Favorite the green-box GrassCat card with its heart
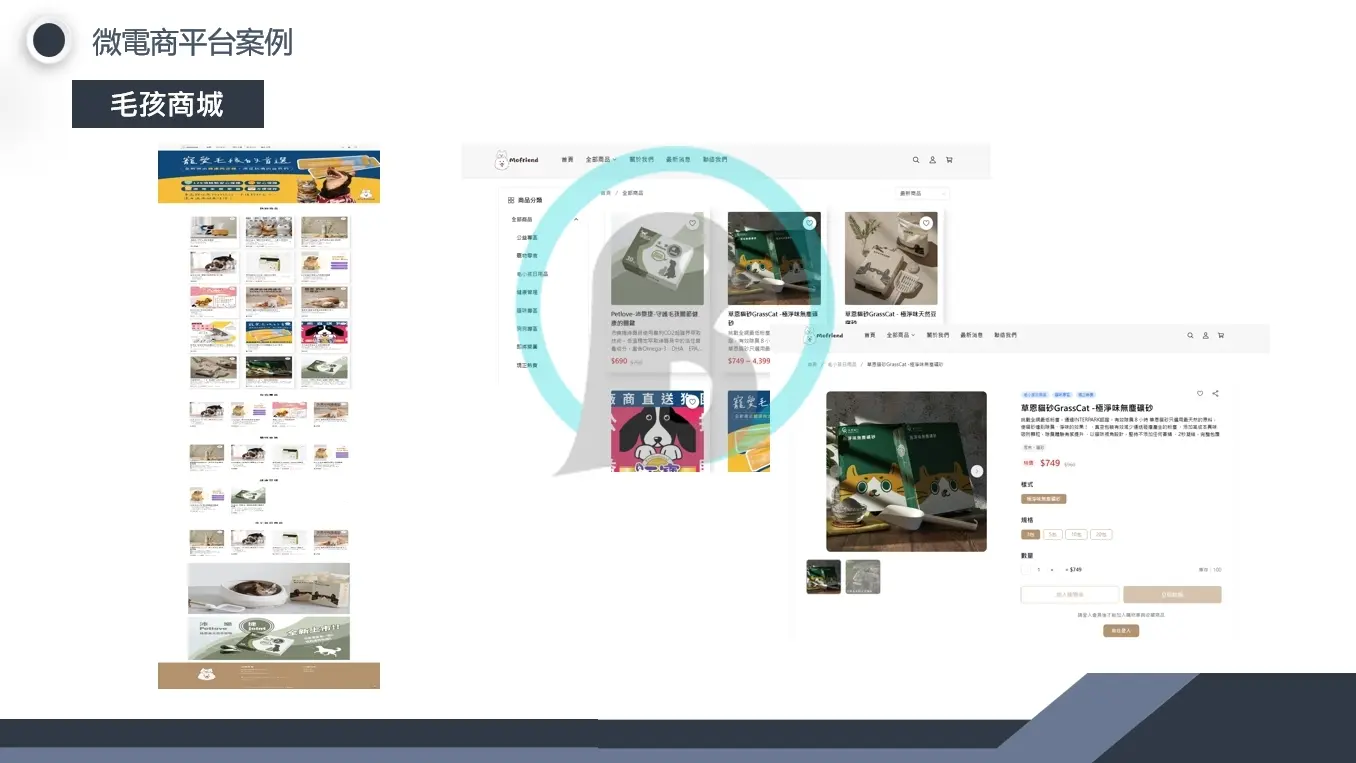This screenshot has height=763, width=1356. [809, 223]
